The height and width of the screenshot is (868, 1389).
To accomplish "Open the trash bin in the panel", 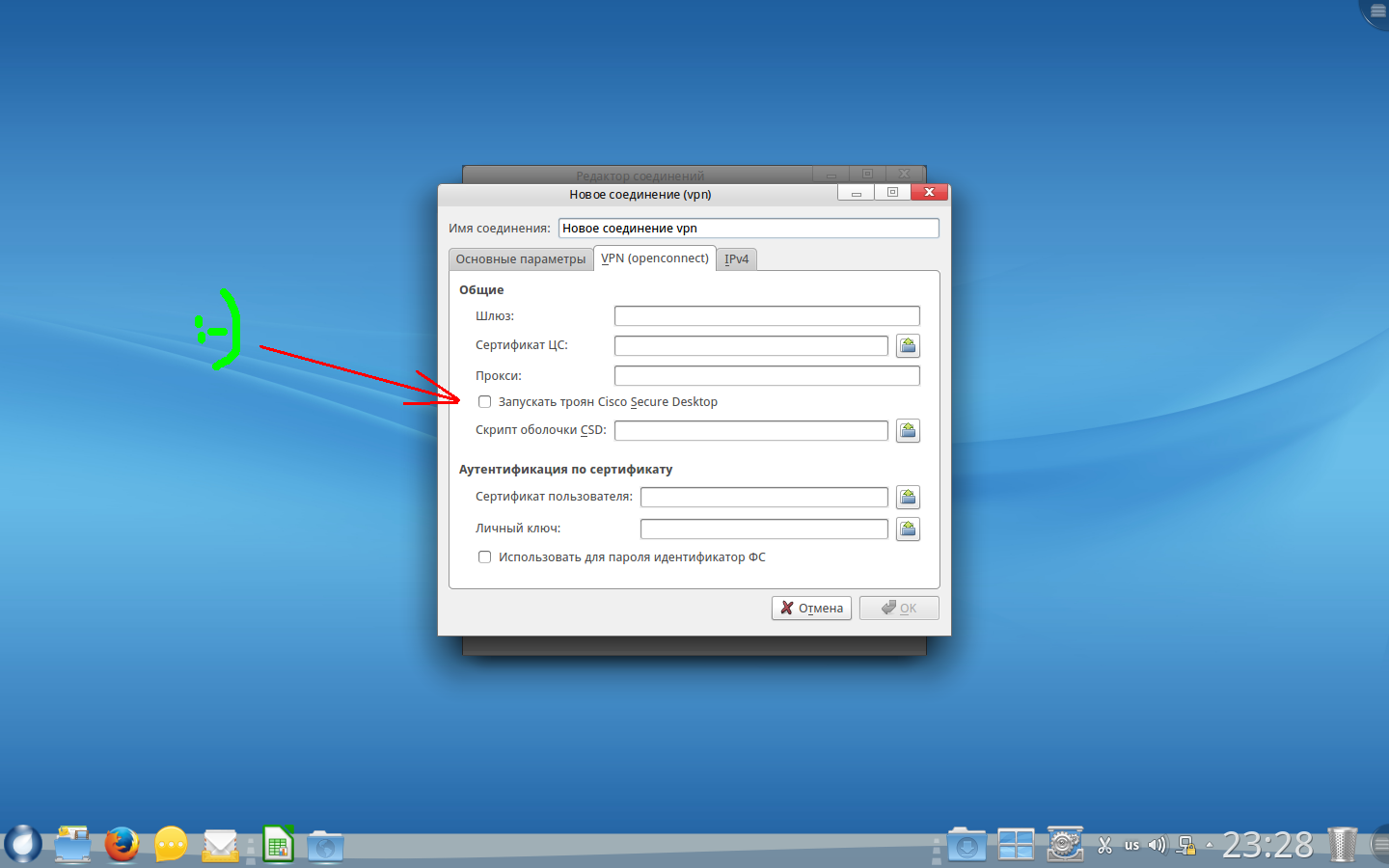I will click(1342, 845).
